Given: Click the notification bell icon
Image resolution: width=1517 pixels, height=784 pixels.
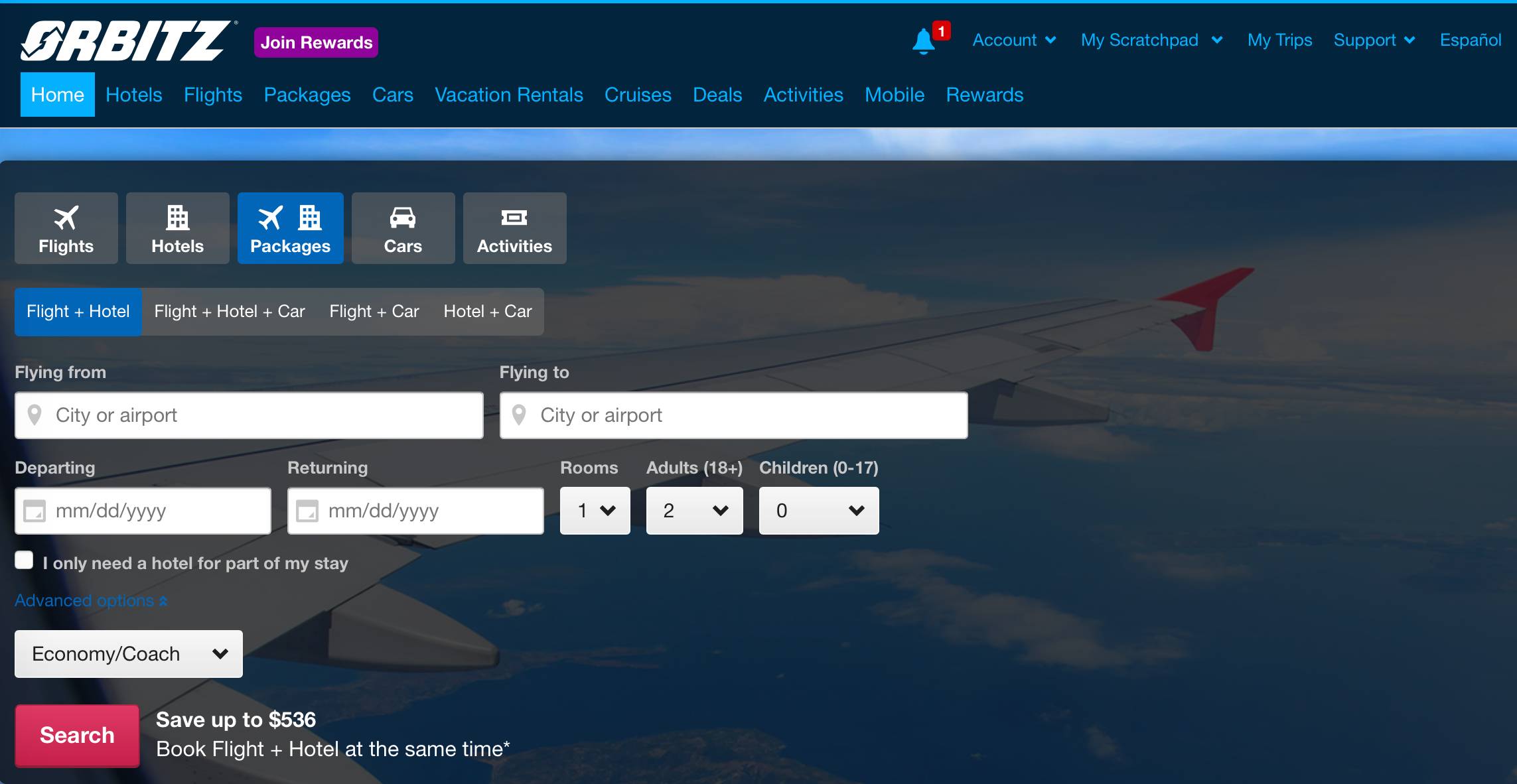Looking at the screenshot, I should (x=923, y=41).
